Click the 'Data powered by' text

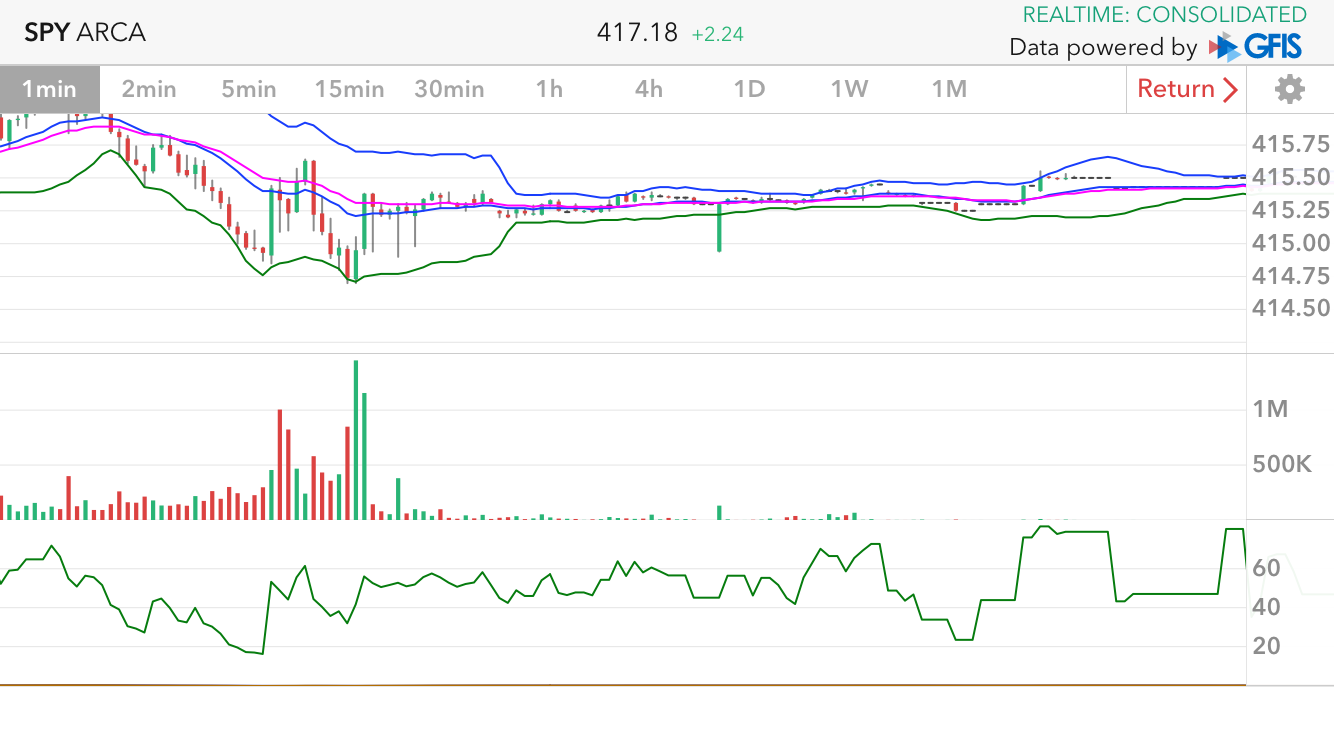tap(1103, 47)
